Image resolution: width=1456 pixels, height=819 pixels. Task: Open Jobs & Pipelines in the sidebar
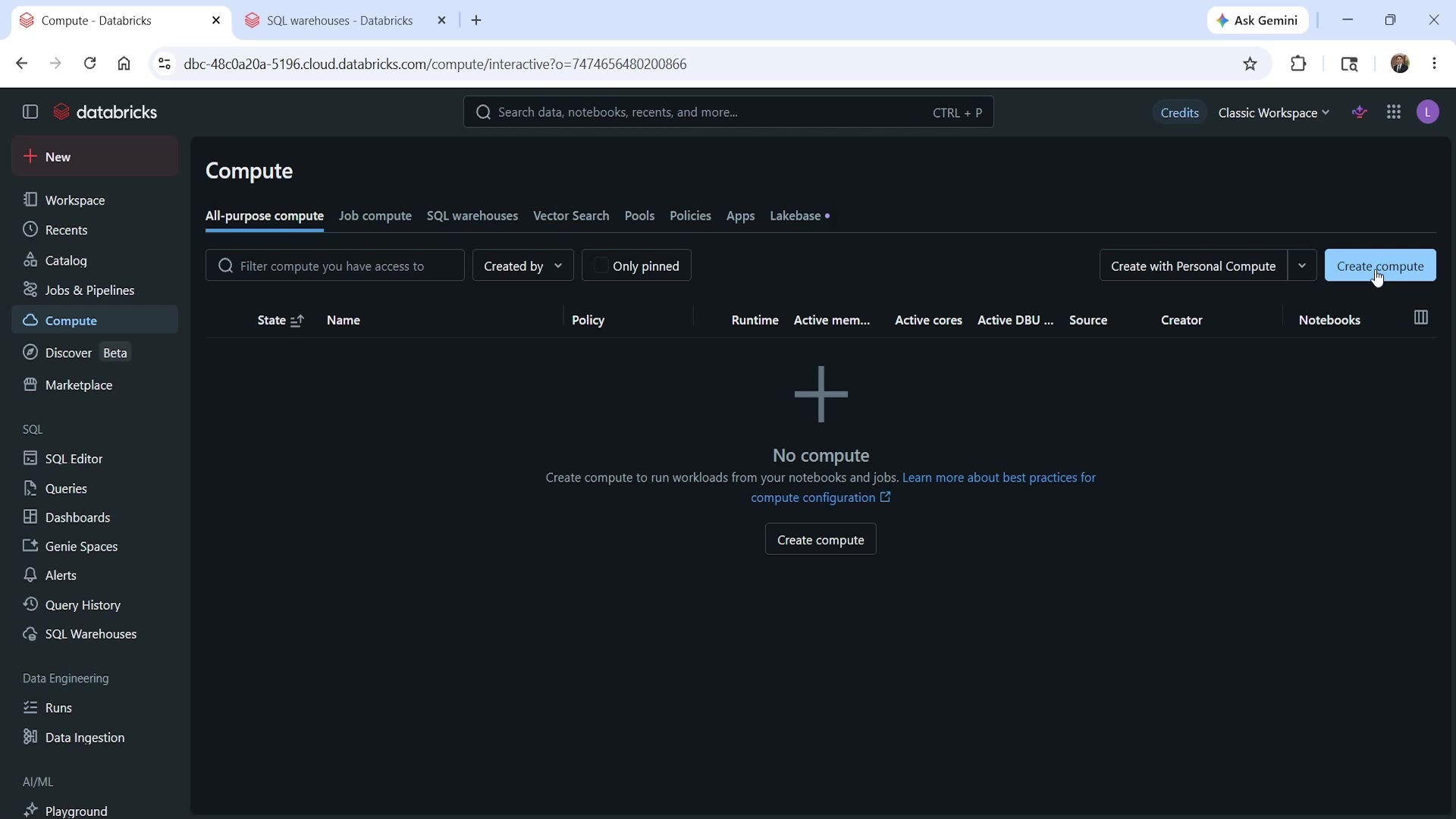(95, 290)
